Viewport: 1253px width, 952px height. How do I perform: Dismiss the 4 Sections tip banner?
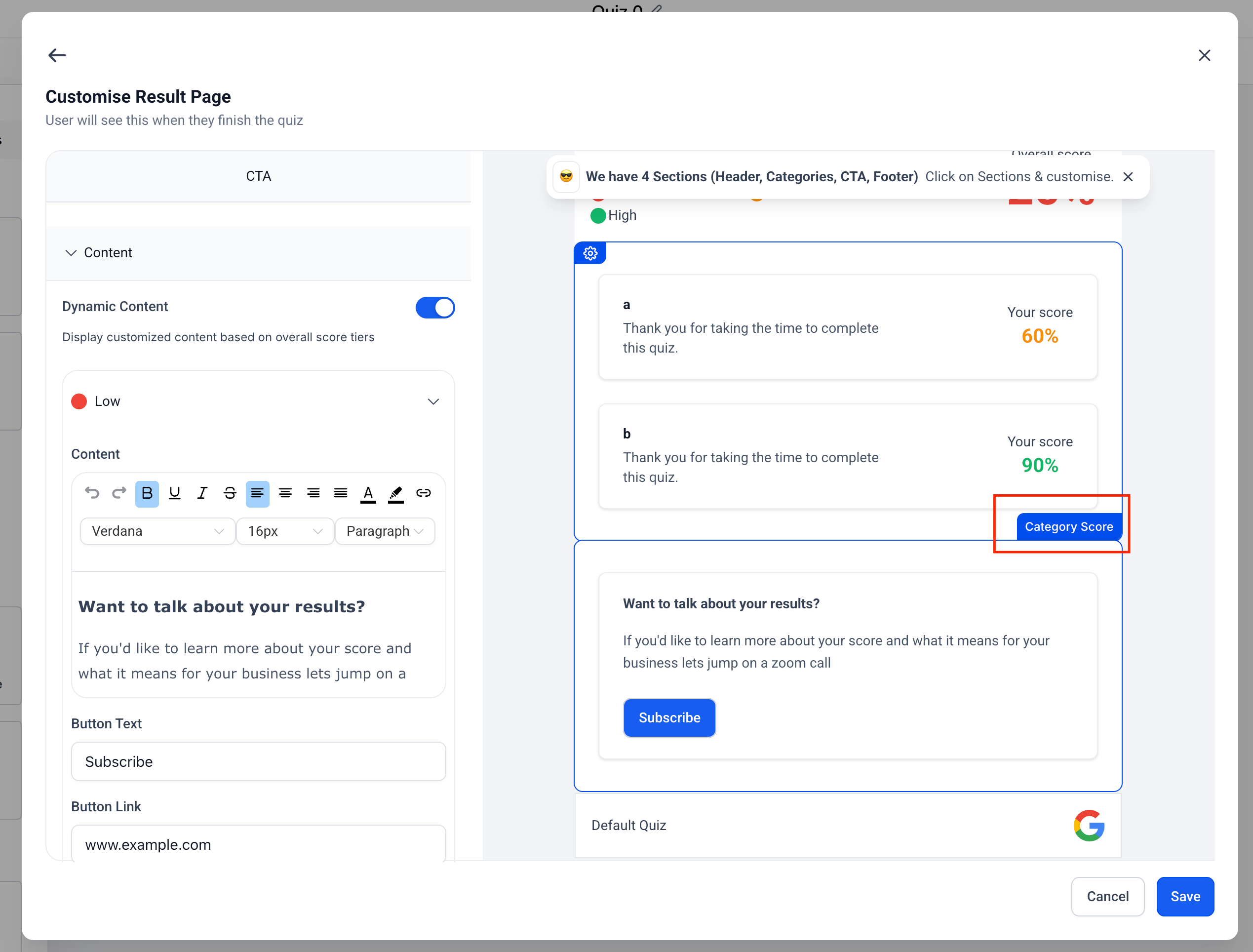tap(1128, 177)
